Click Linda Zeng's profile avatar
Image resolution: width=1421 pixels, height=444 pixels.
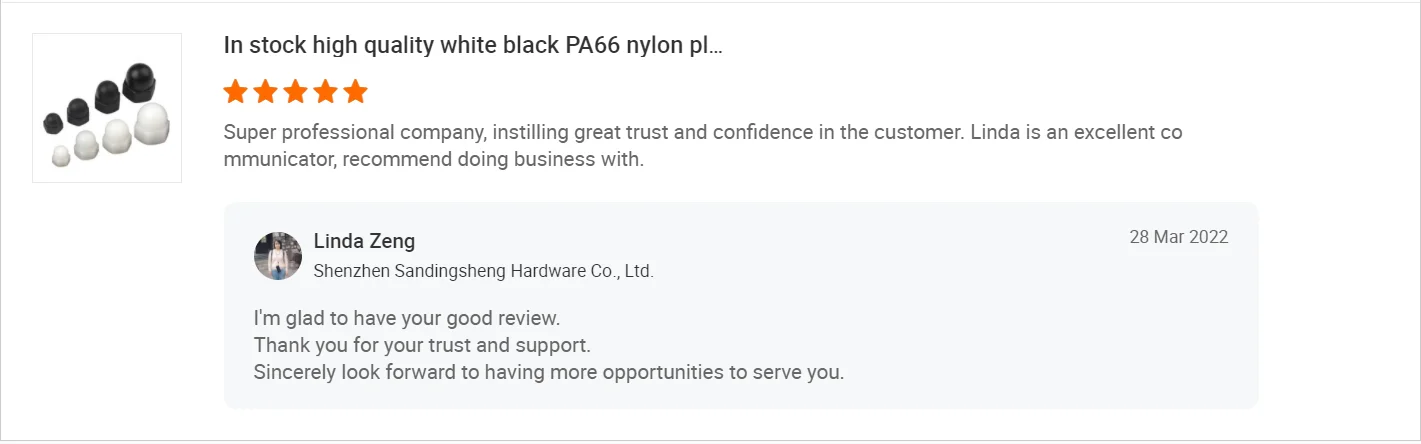278,256
